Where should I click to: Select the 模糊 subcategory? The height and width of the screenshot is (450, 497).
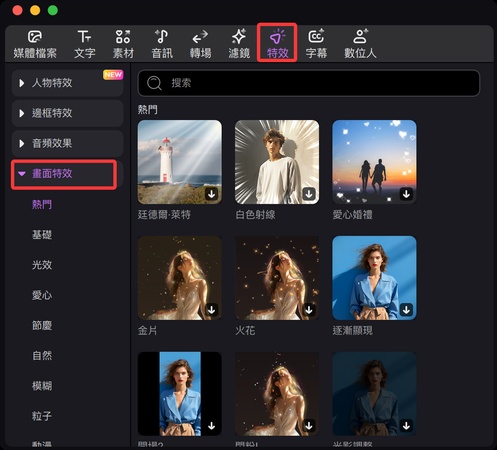coord(42,386)
